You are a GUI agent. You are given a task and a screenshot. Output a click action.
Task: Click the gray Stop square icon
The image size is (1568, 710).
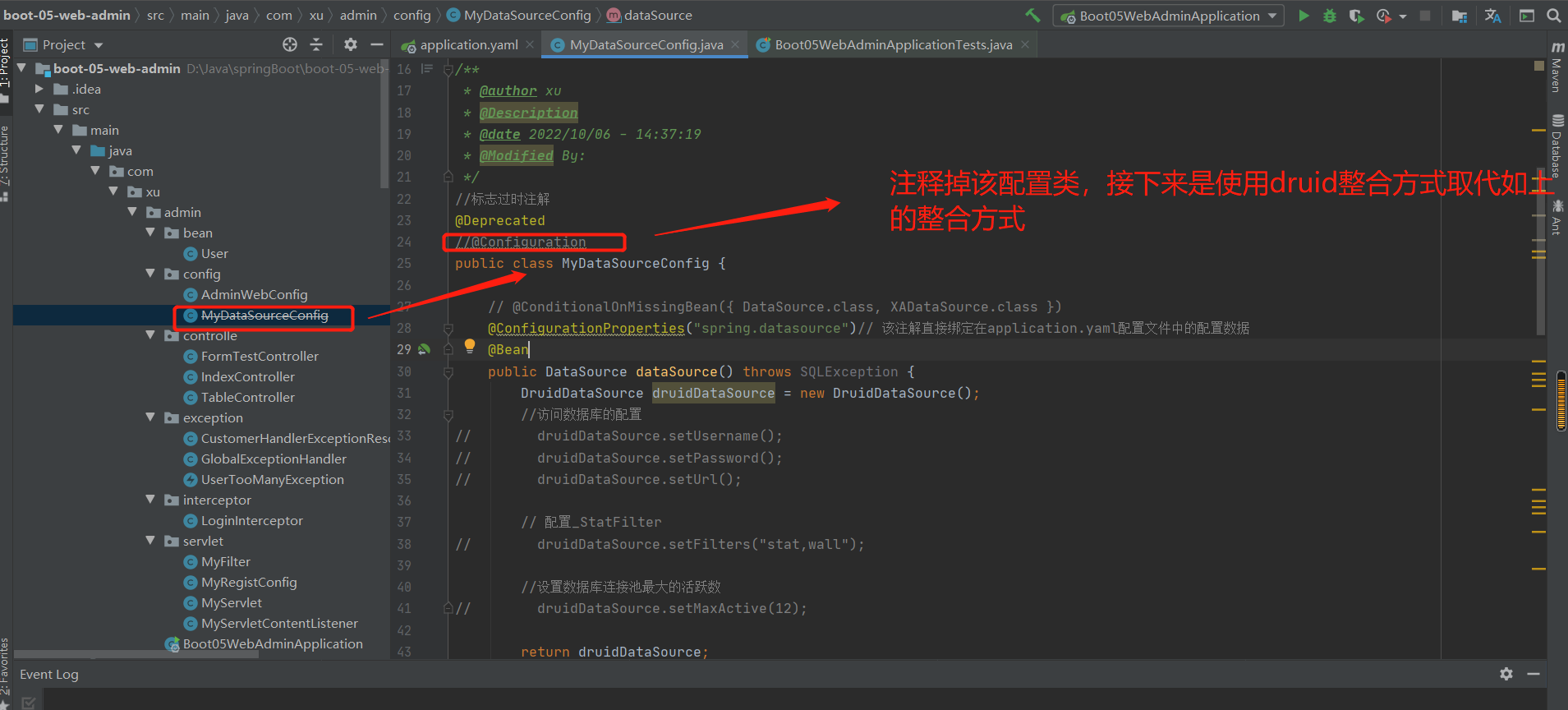(x=1425, y=16)
